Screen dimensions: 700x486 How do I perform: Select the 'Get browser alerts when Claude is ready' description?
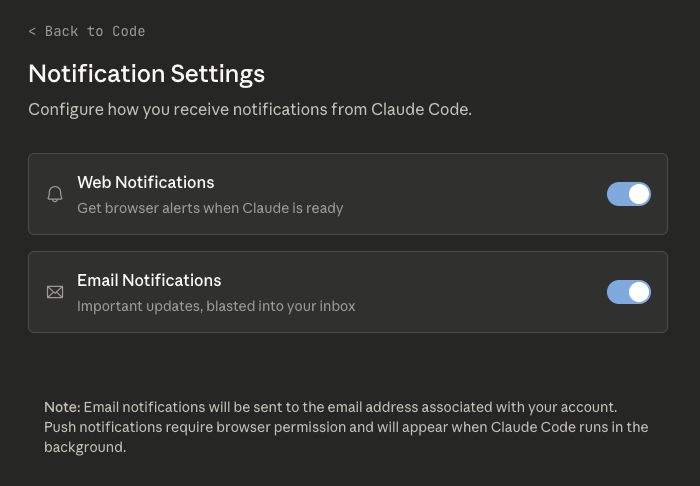pyautogui.click(x=210, y=208)
